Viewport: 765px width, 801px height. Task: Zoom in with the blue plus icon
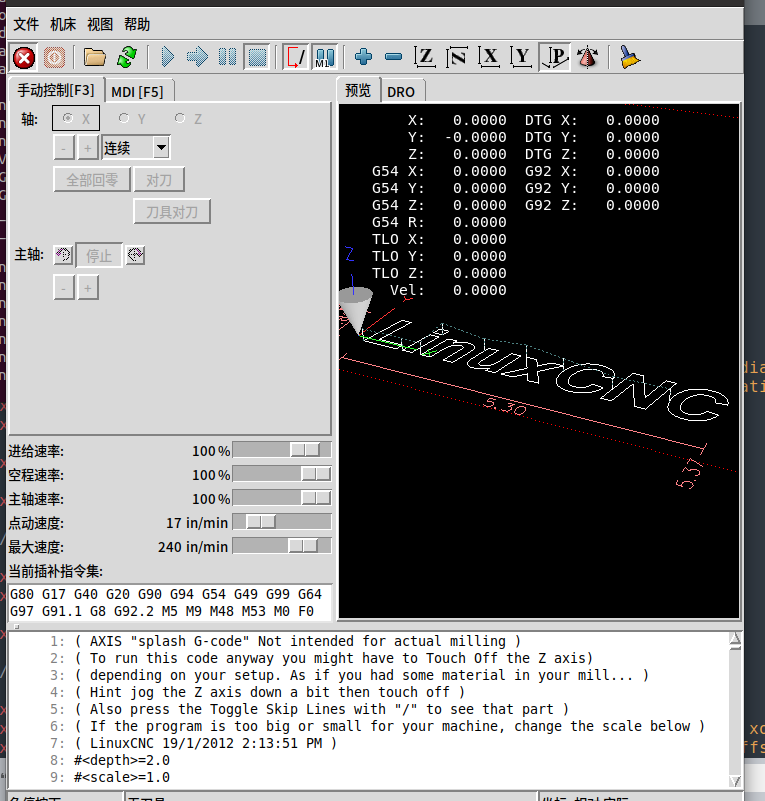363,57
